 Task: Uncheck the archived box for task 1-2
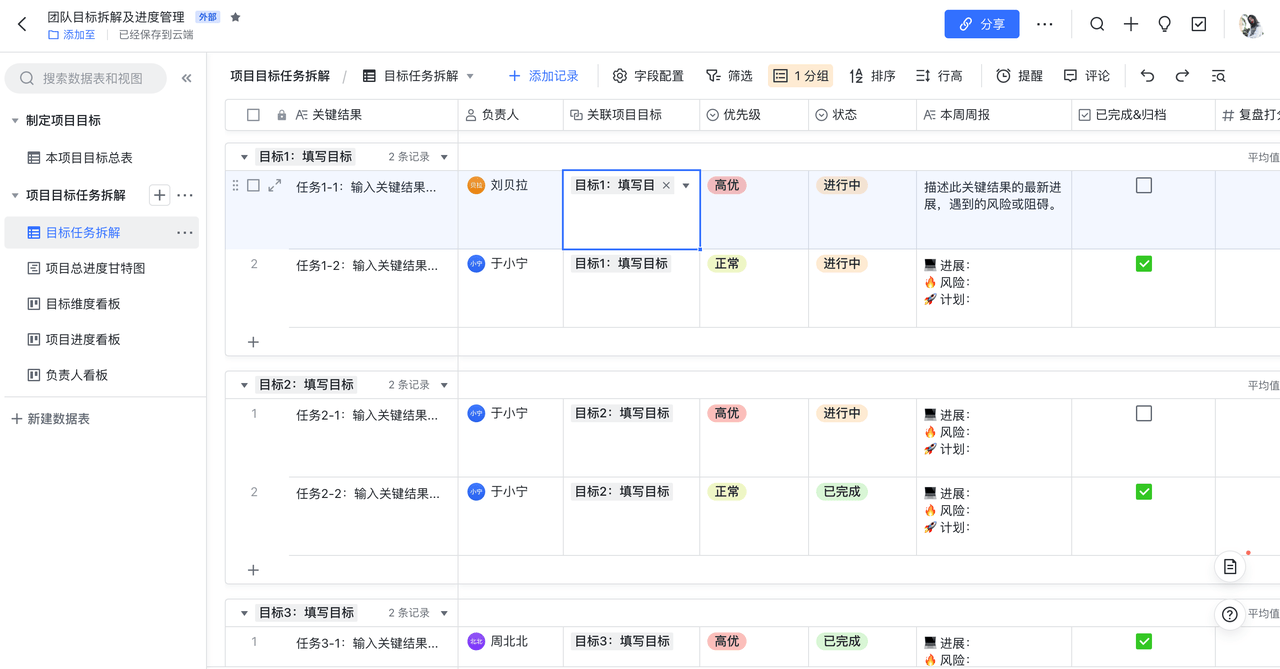pyautogui.click(x=1144, y=264)
